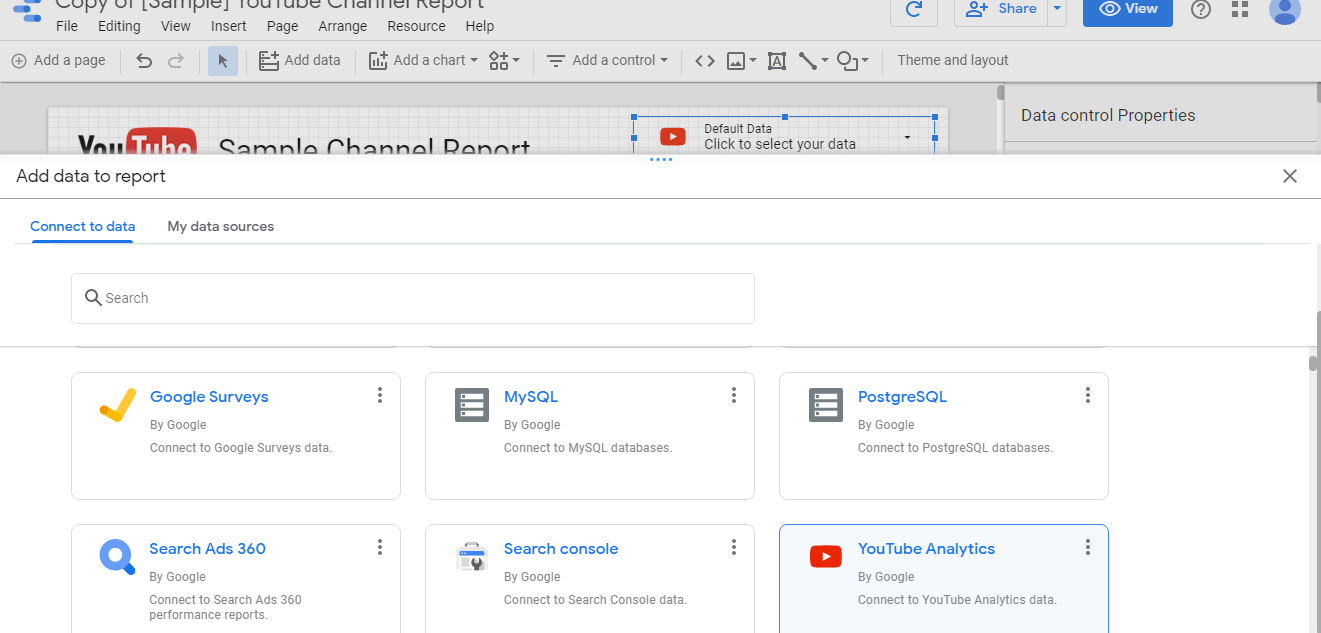Click the connector Search input field
The image size is (1321, 633).
coord(412,298)
